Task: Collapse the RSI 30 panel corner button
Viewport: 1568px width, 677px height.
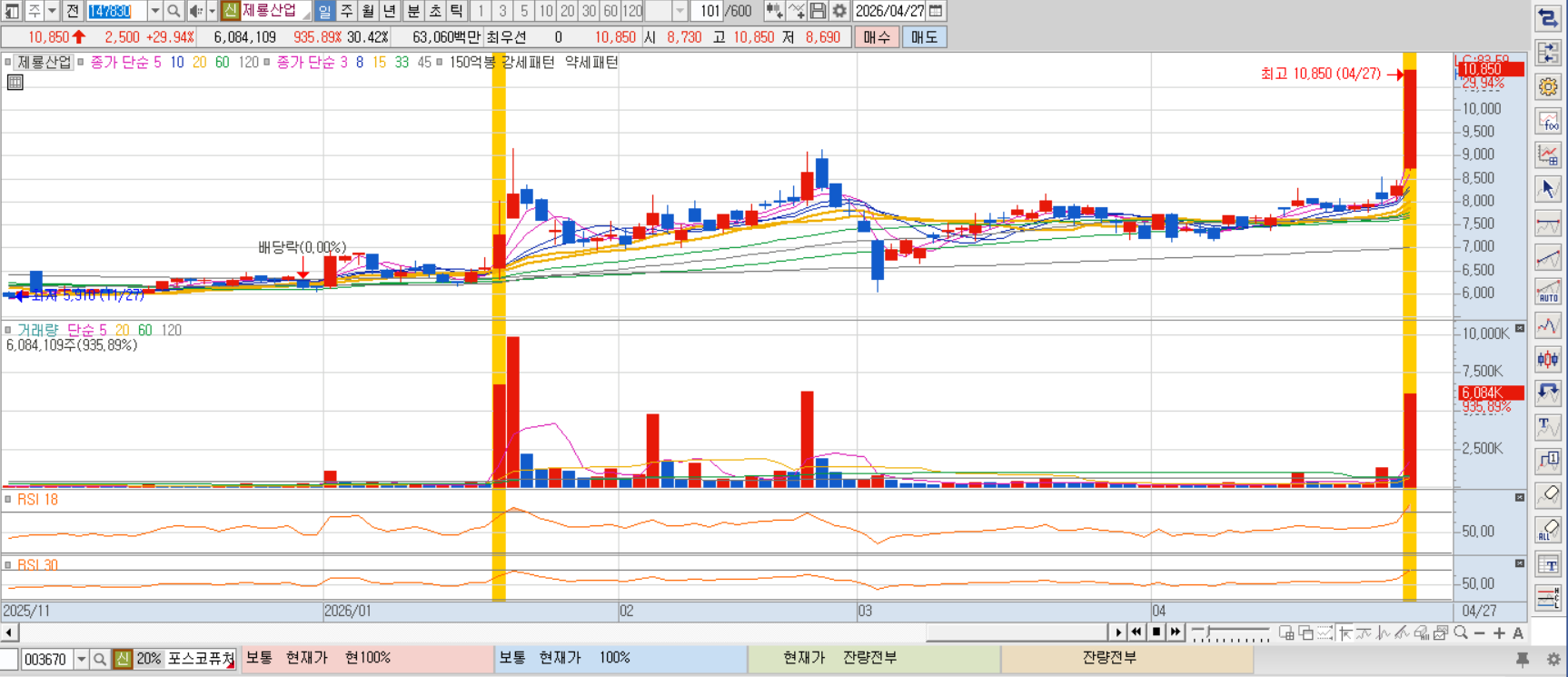Action: [x=1520, y=563]
